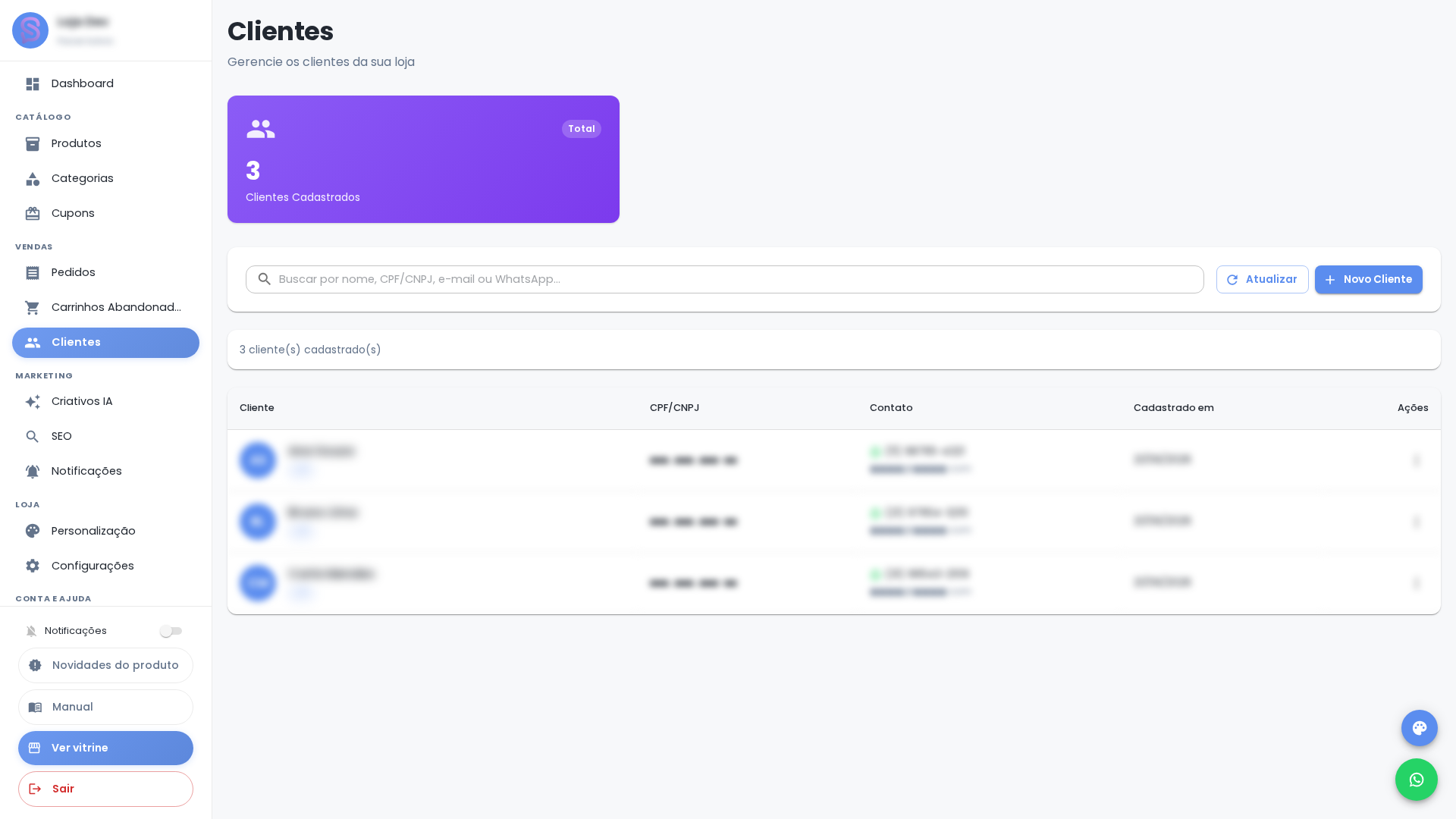Click the floating palette theme icon
The width and height of the screenshot is (1456, 819).
[1420, 729]
